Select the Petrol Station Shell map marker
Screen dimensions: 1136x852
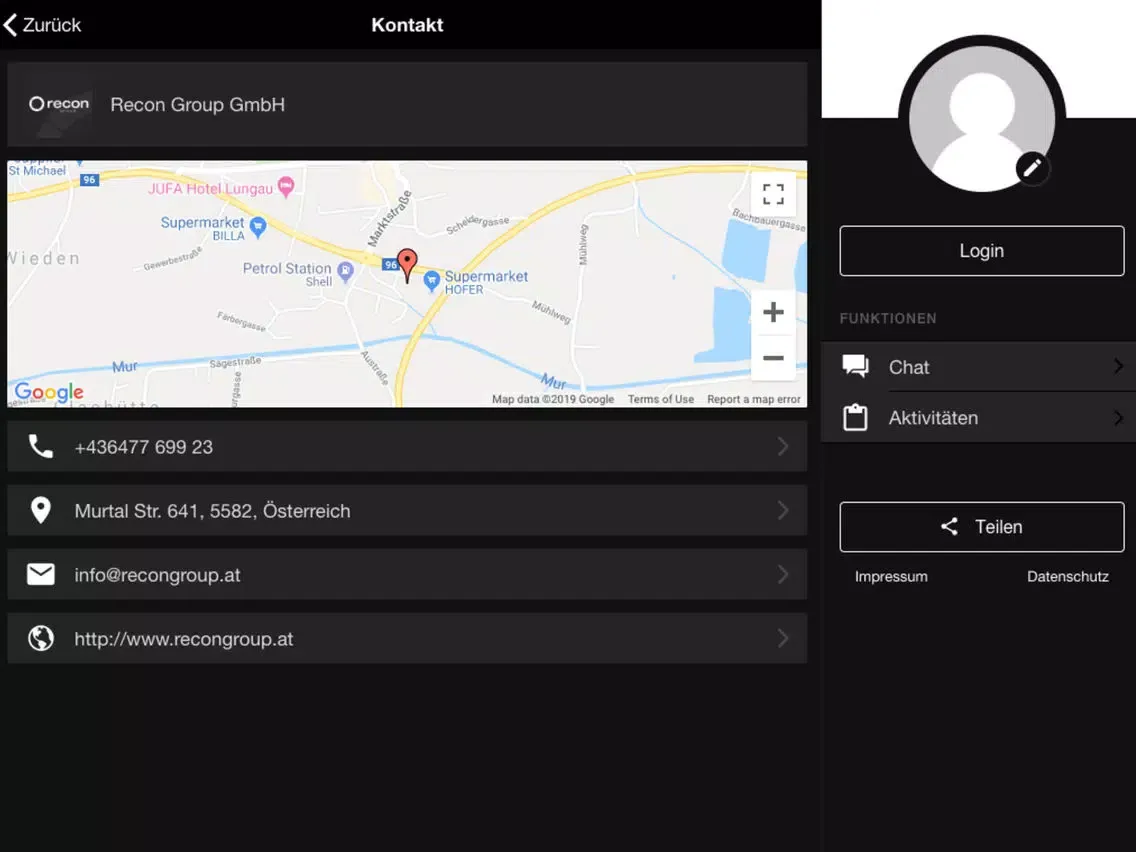[346, 272]
